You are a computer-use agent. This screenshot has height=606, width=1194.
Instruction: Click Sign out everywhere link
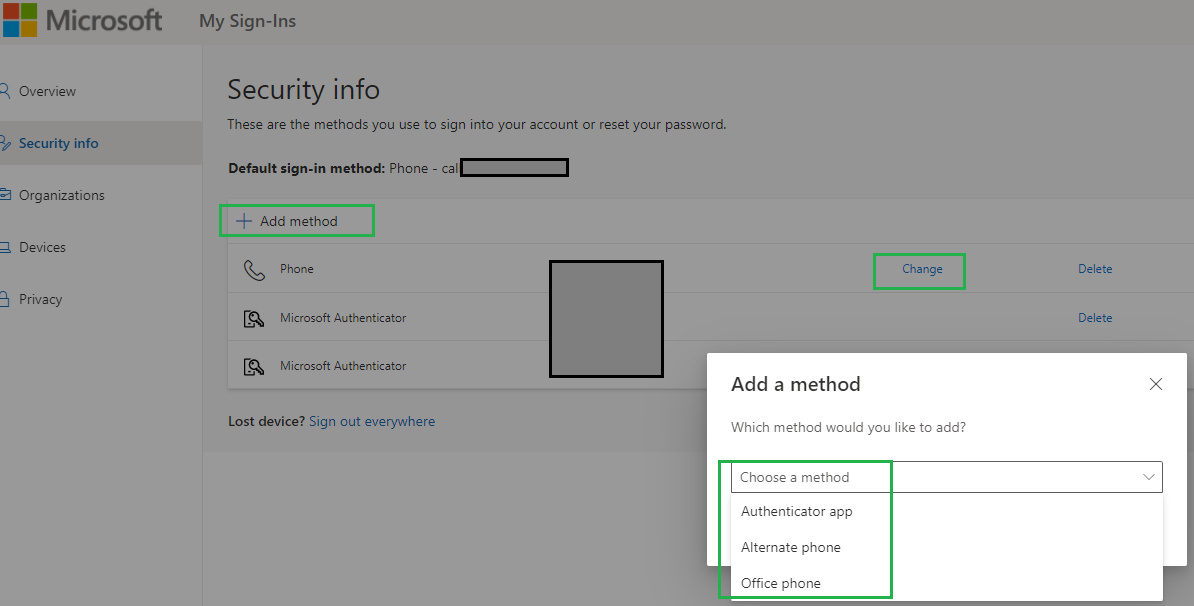click(372, 421)
